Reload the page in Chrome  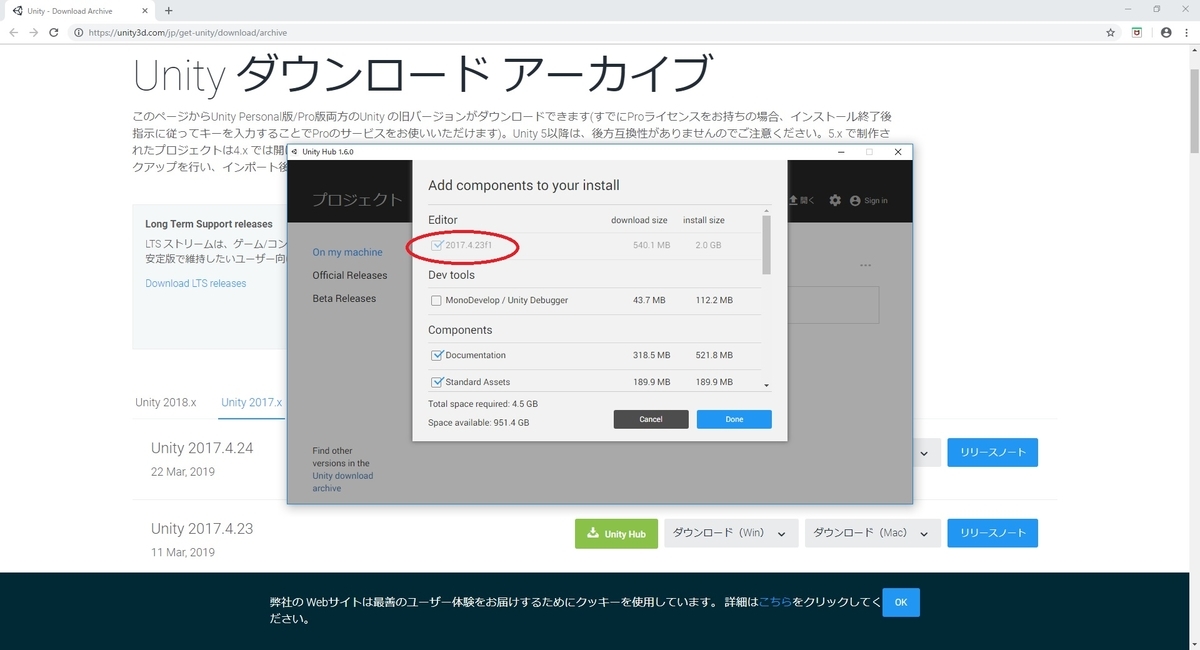click(x=56, y=32)
